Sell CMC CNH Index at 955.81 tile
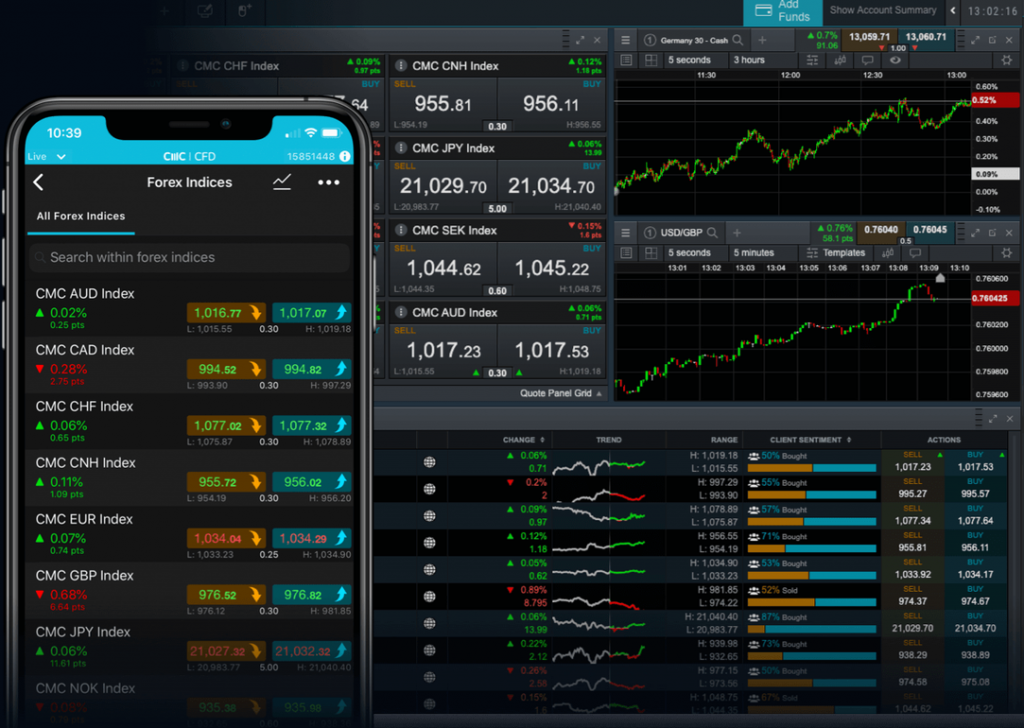1024x728 pixels. [x=443, y=104]
